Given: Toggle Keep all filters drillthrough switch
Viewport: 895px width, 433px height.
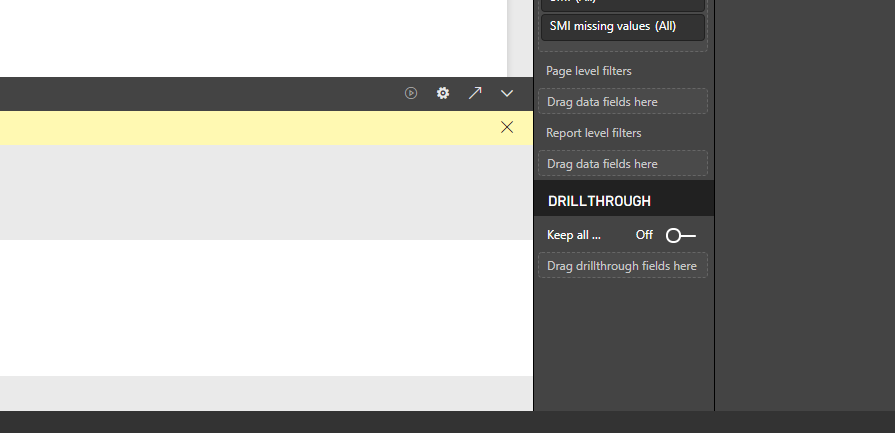Looking at the screenshot, I should click(x=681, y=235).
